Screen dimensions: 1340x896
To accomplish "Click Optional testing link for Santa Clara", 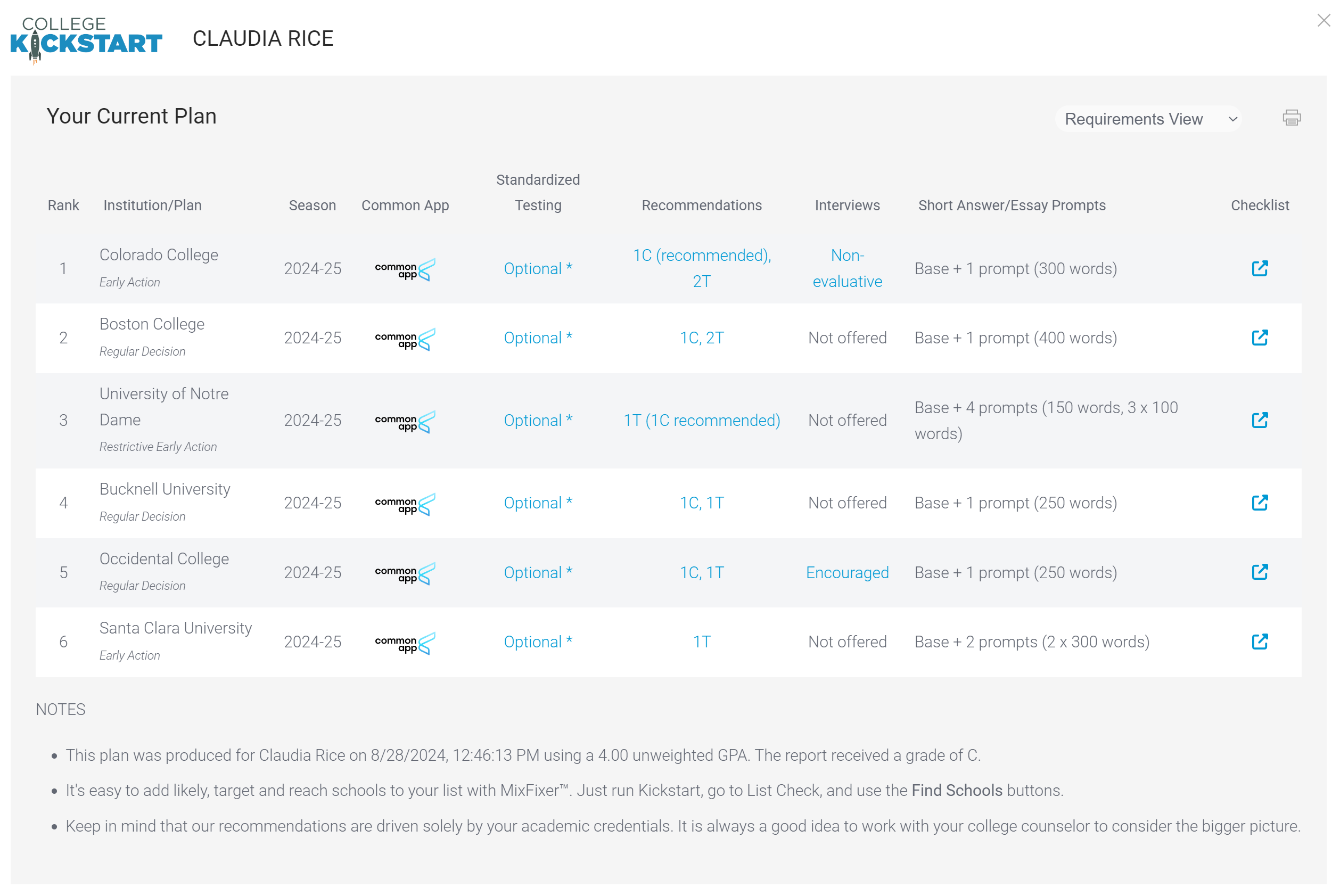I will coord(538,642).
